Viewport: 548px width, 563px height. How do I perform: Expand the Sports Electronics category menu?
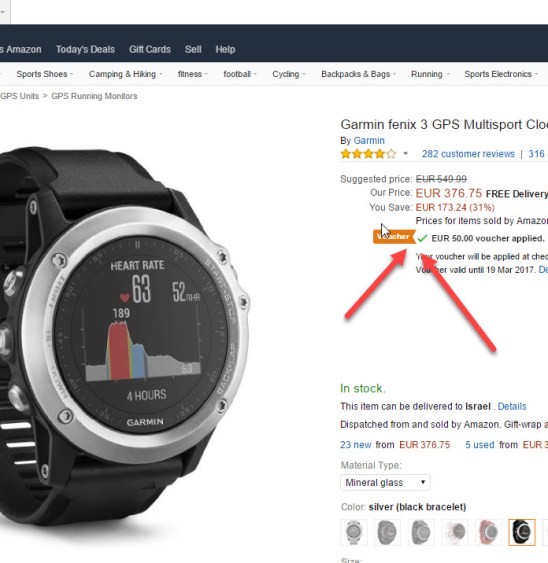(501, 74)
